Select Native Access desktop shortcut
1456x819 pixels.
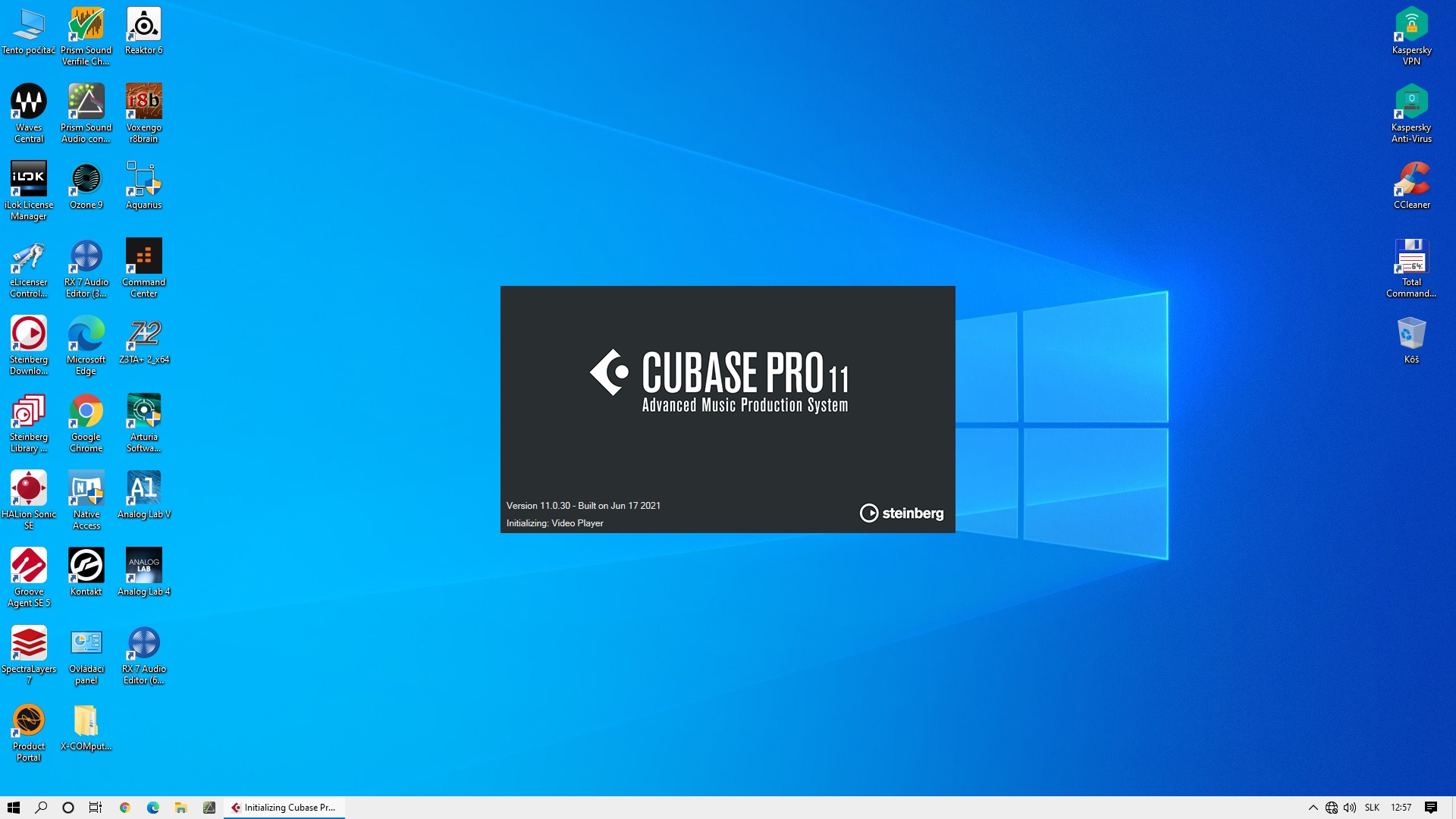pos(86,500)
